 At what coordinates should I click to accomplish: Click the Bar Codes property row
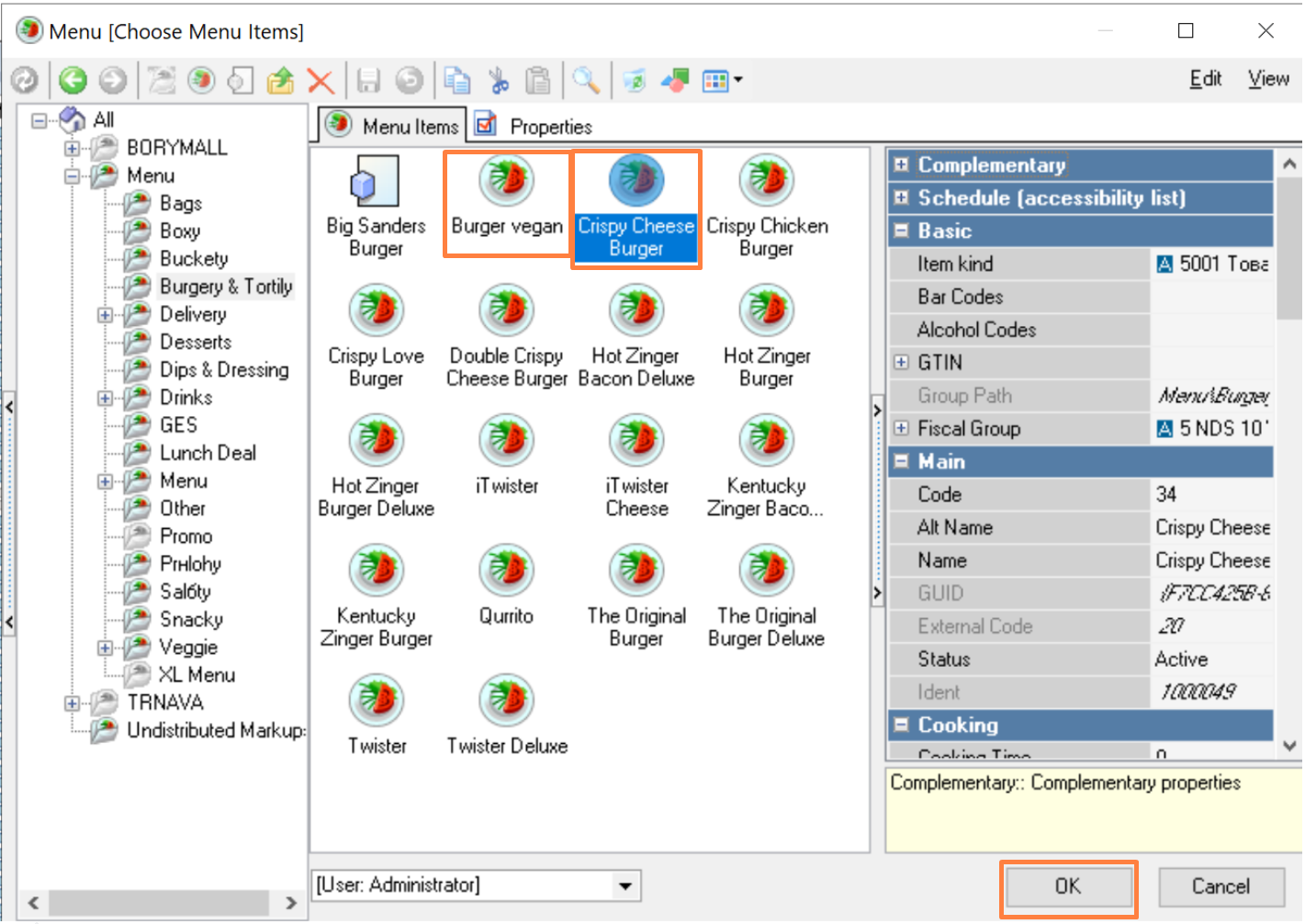[x=1082, y=298]
